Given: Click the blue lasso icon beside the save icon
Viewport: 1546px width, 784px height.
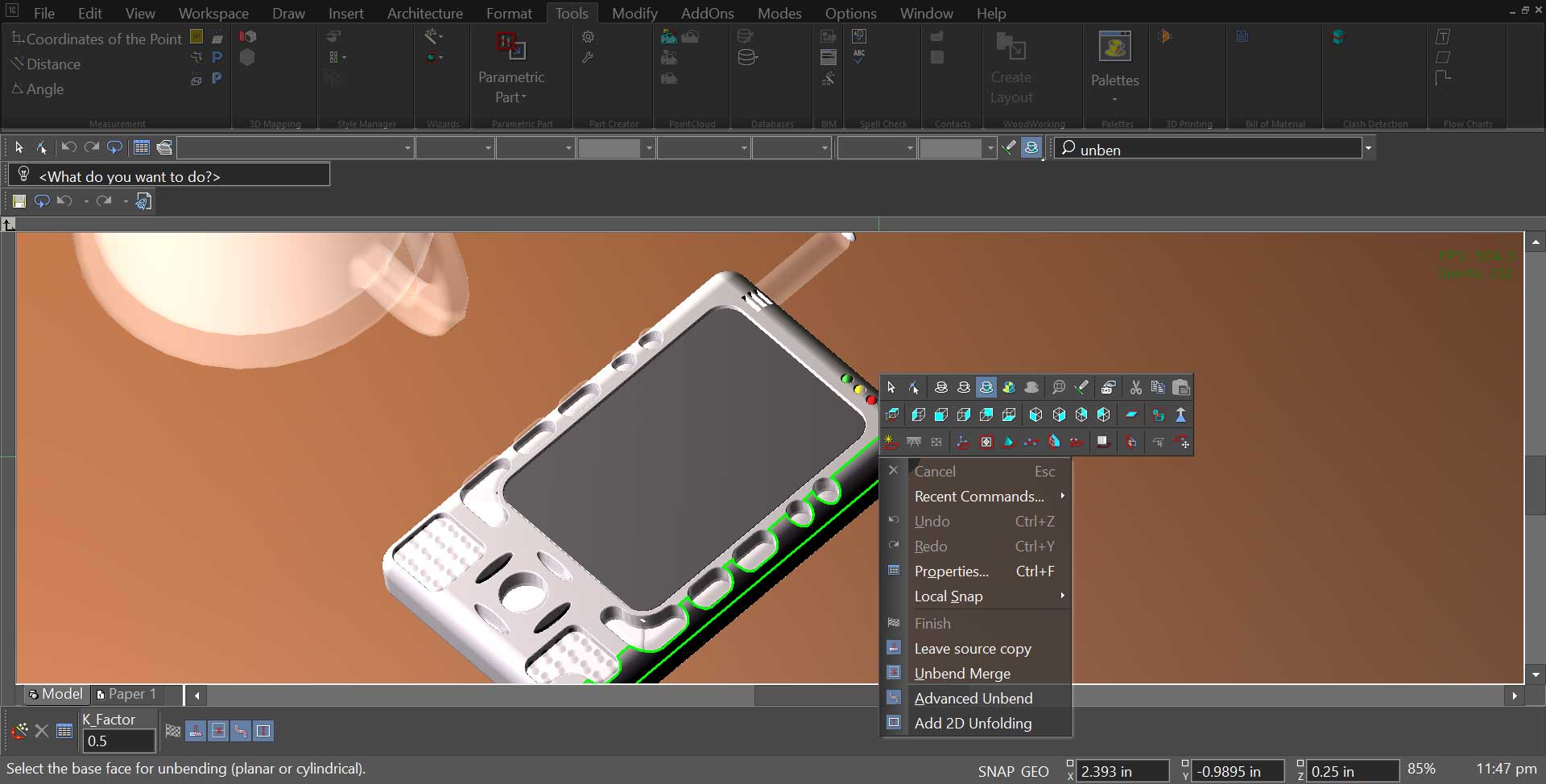Looking at the screenshot, I should [42, 201].
